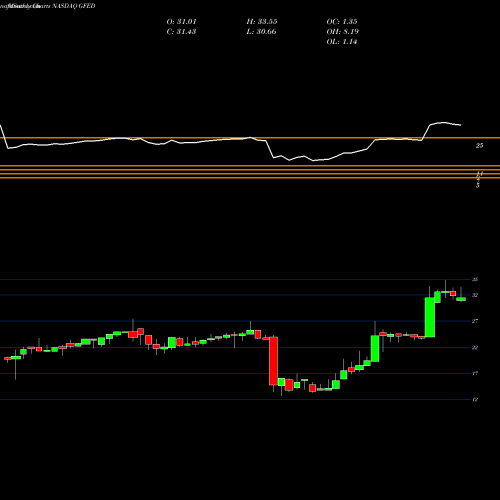
Task: Select the high value H: 33.55
Action: point(262,22)
